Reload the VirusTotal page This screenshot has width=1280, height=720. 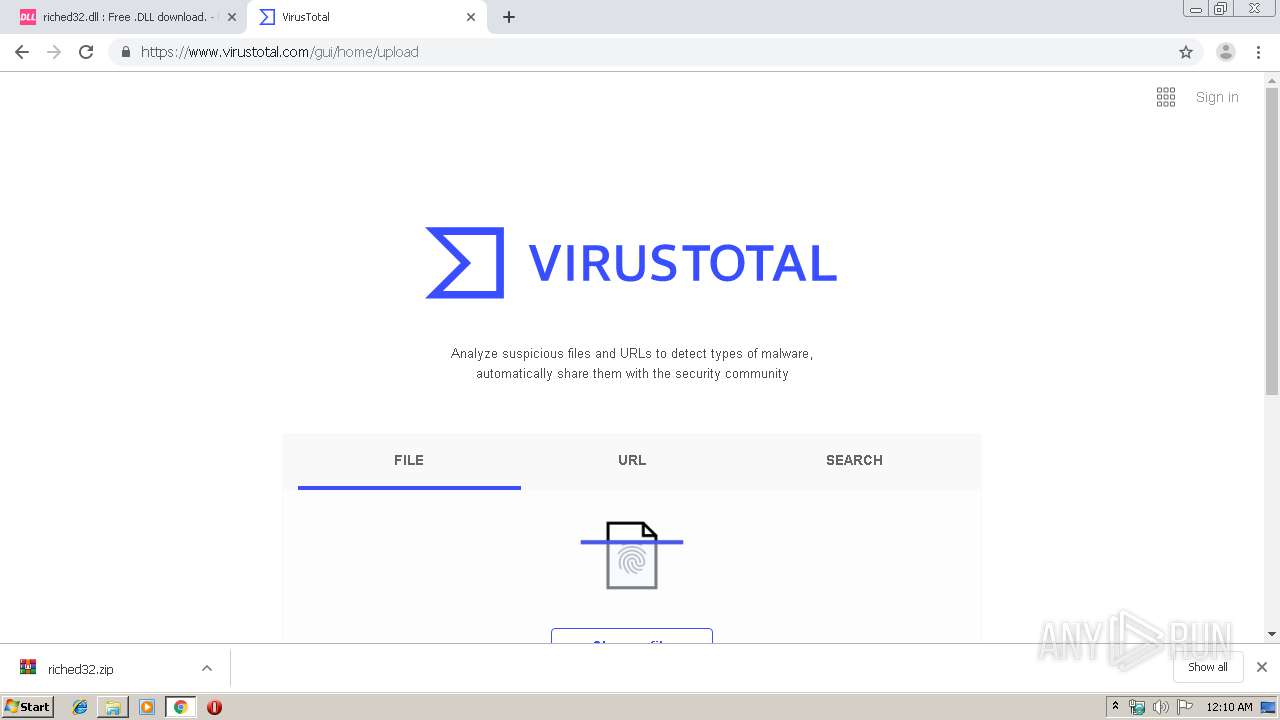86,52
